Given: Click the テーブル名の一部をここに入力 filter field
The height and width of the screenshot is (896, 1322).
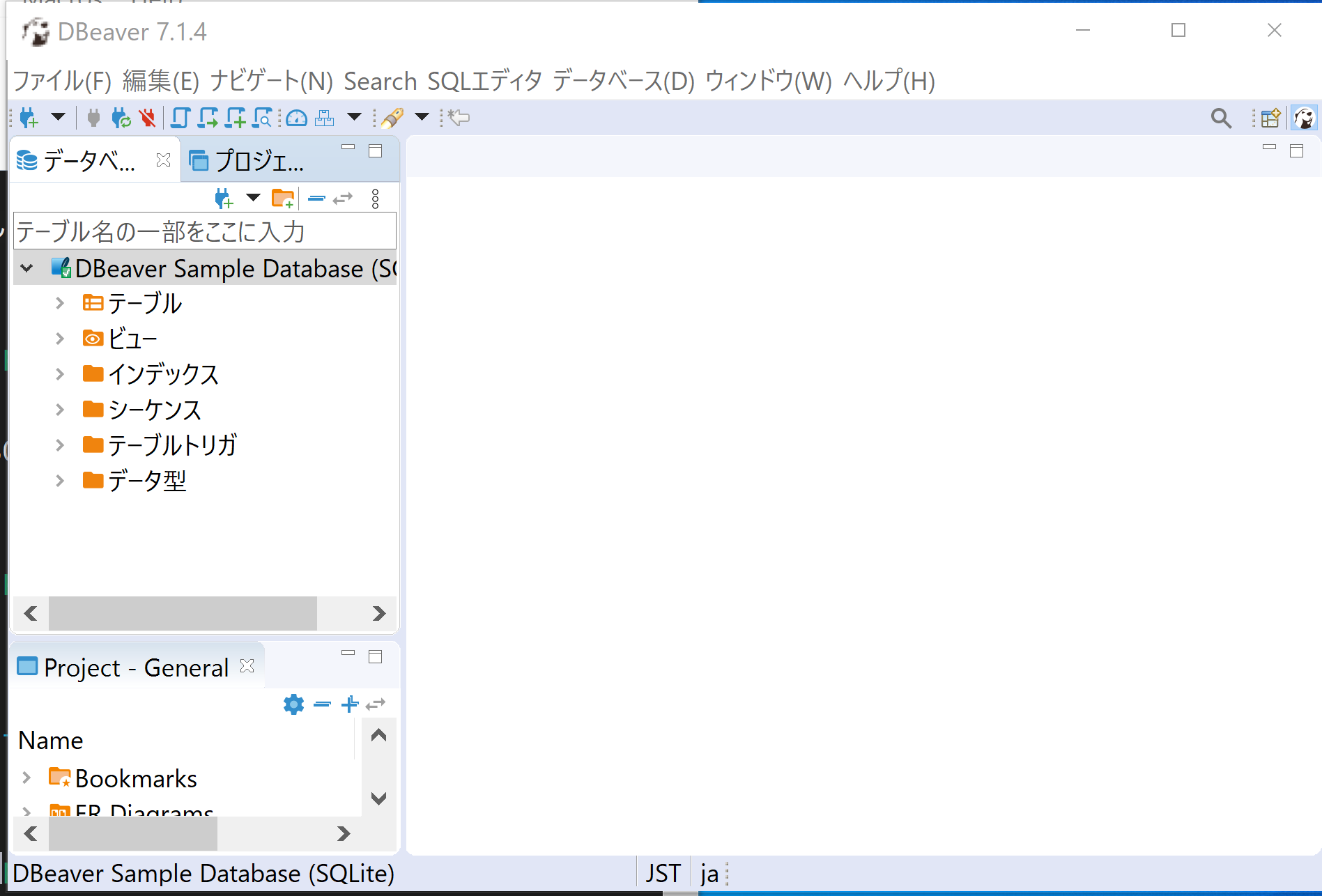Looking at the screenshot, I should [x=205, y=231].
